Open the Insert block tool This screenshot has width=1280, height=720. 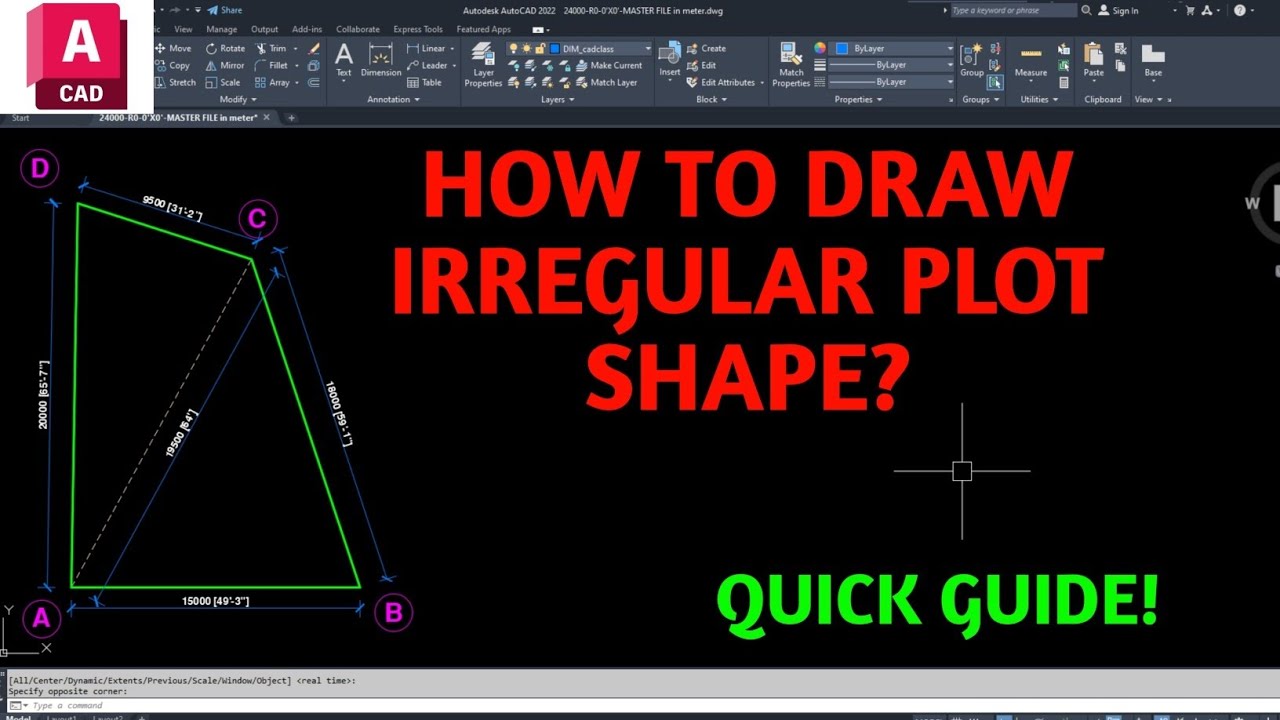tap(670, 60)
